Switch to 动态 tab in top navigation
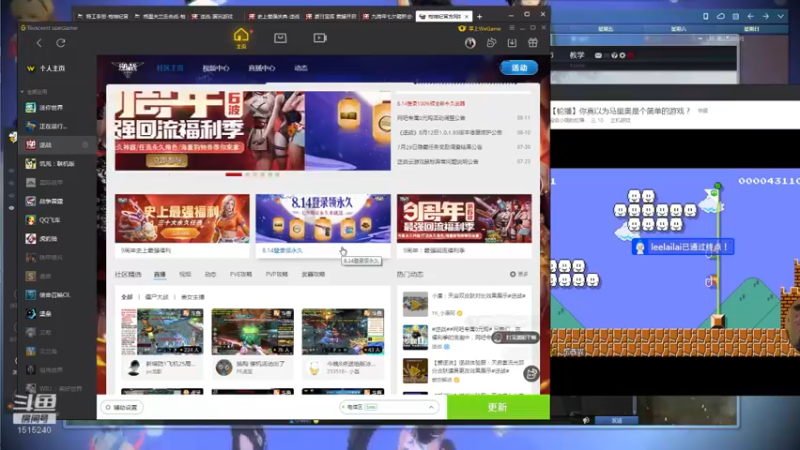Image resolution: width=800 pixels, height=450 pixels. pyautogui.click(x=301, y=68)
